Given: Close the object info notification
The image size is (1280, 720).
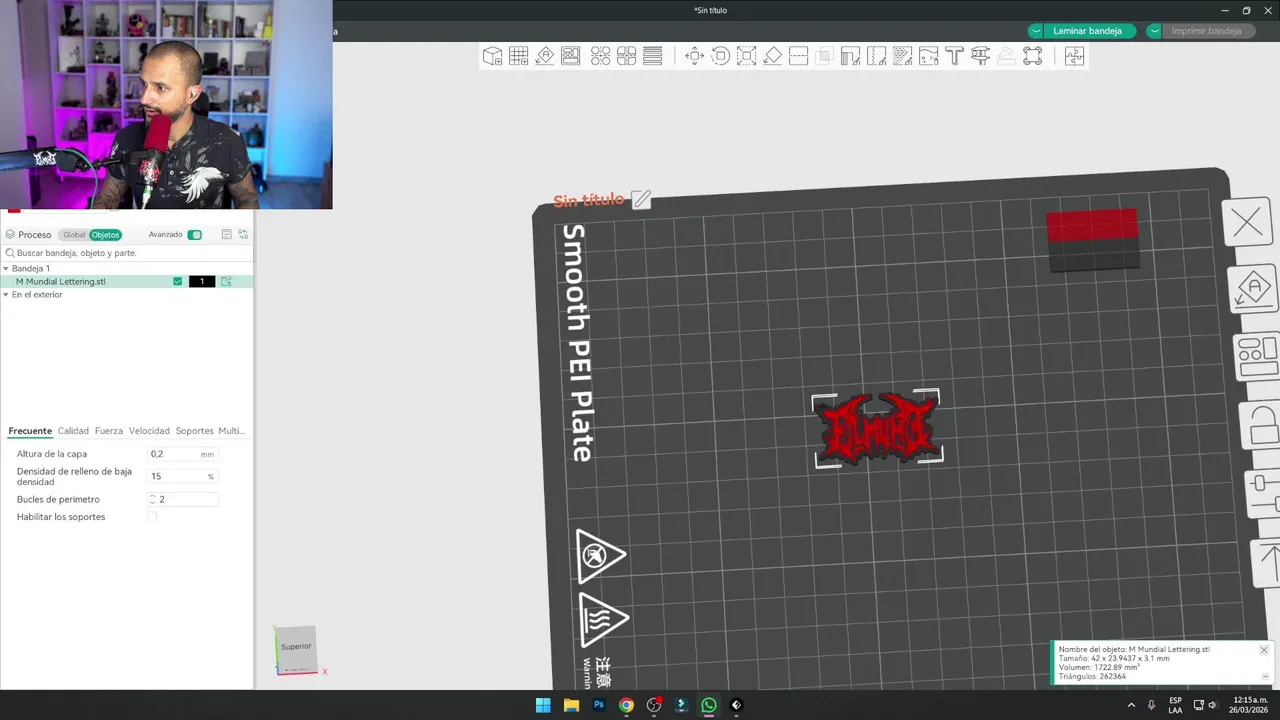Looking at the screenshot, I should coord(1264,650).
